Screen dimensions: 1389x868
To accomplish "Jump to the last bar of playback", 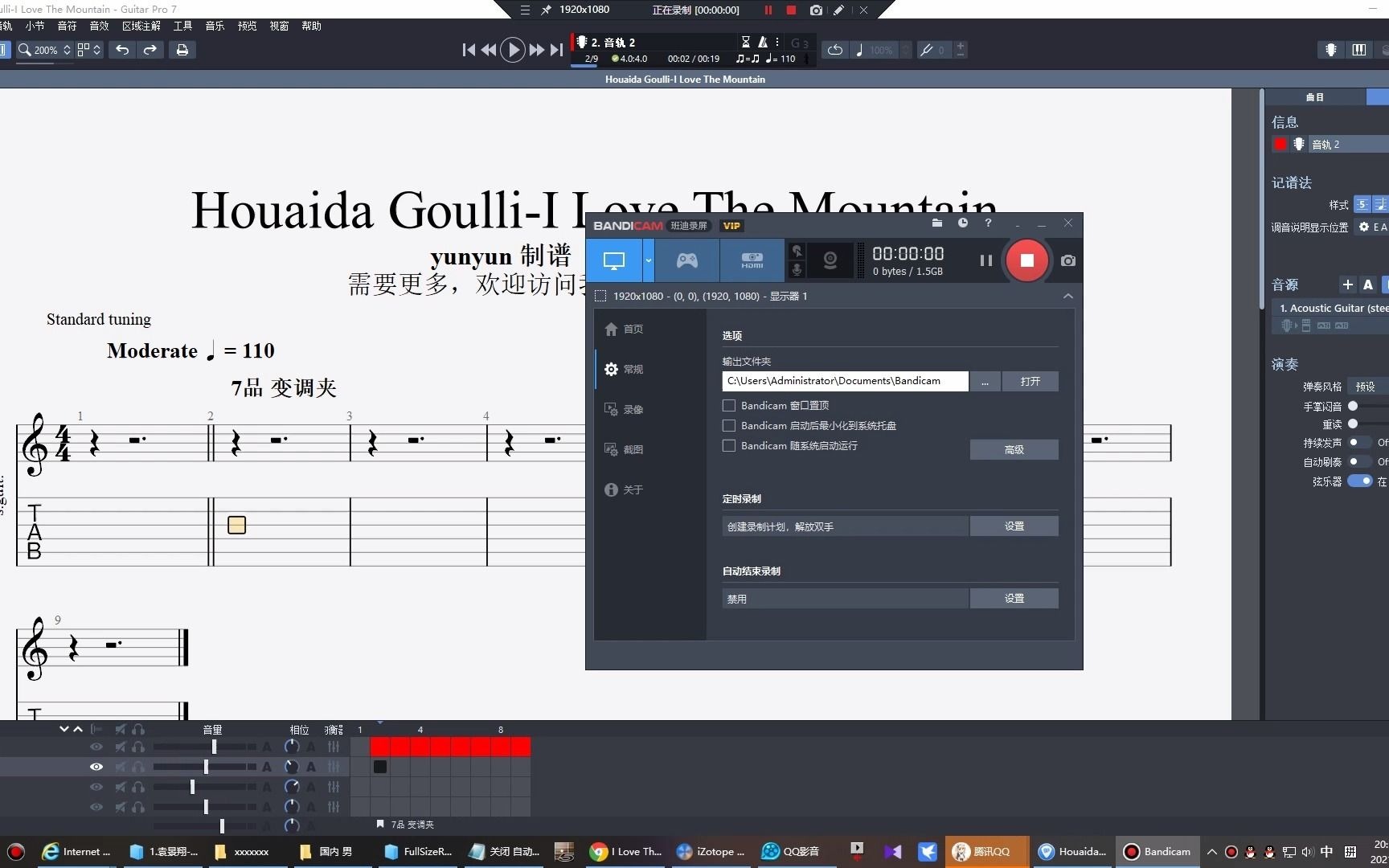I will [x=556, y=50].
